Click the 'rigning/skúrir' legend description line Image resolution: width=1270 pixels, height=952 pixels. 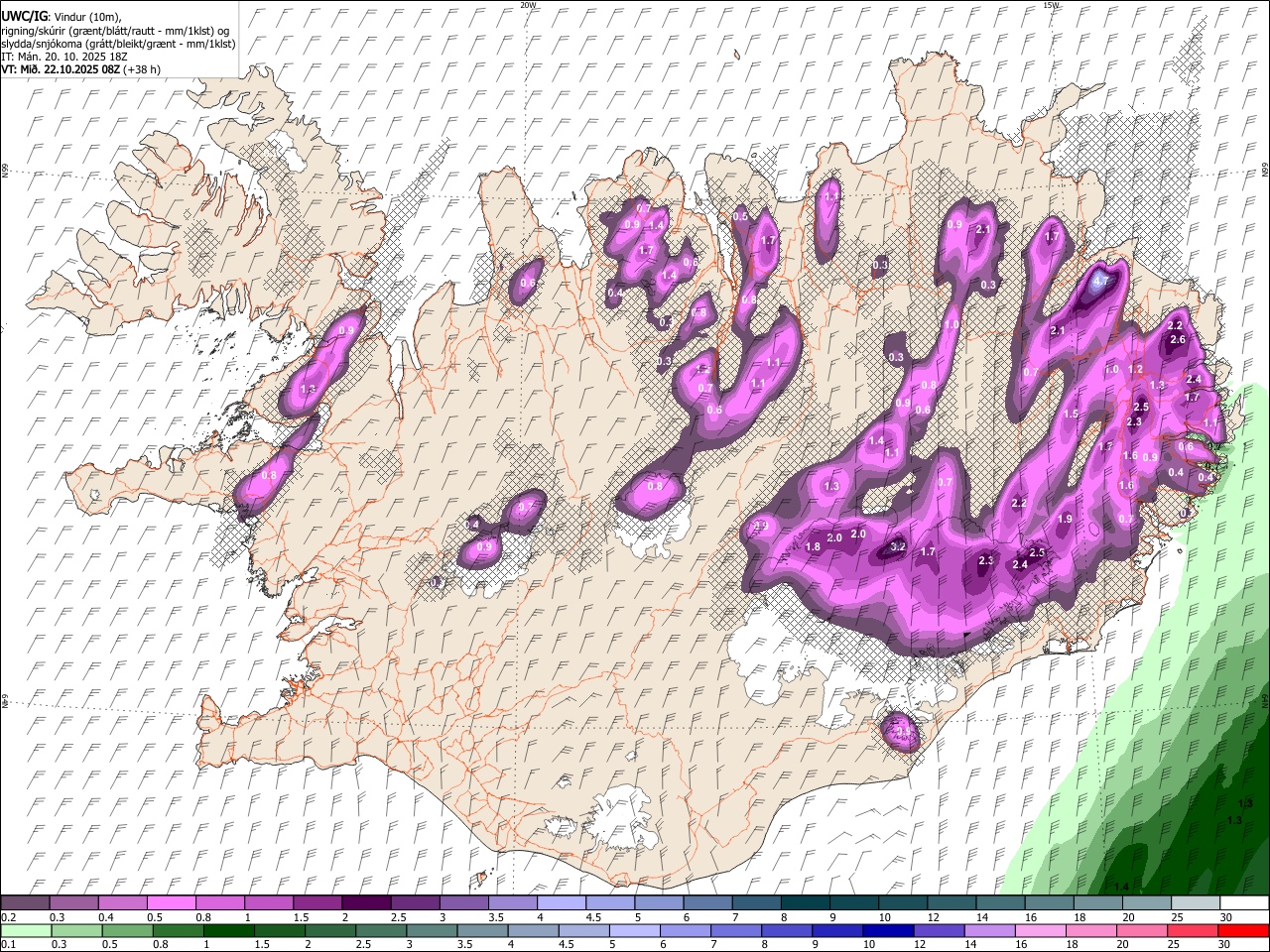[115, 31]
